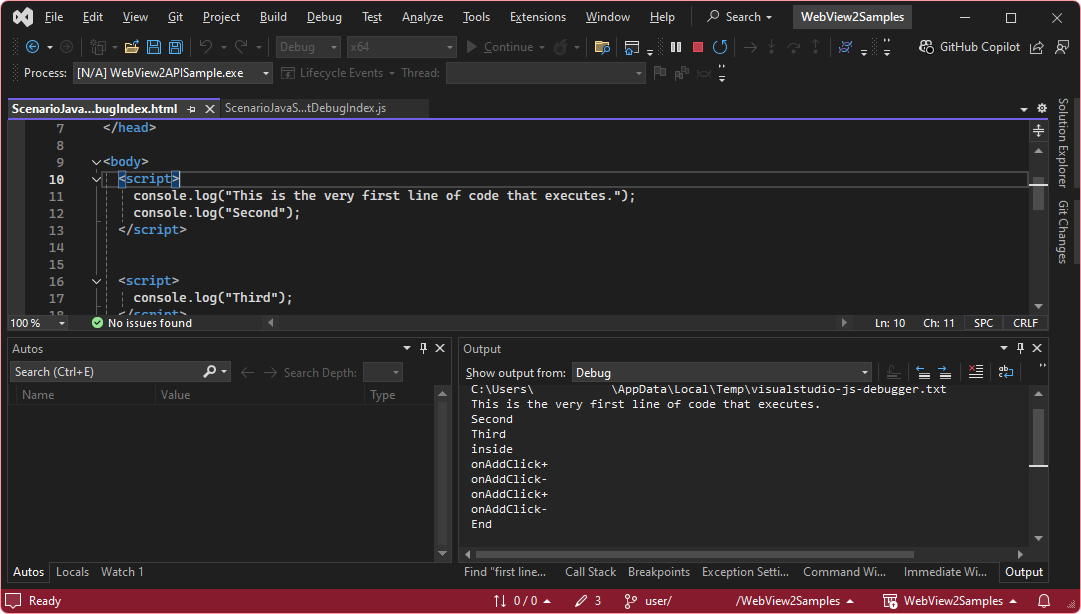The height and width of the screenshot is (614, 1081).
Task: Undo the last action
Action: click(209, 46)
